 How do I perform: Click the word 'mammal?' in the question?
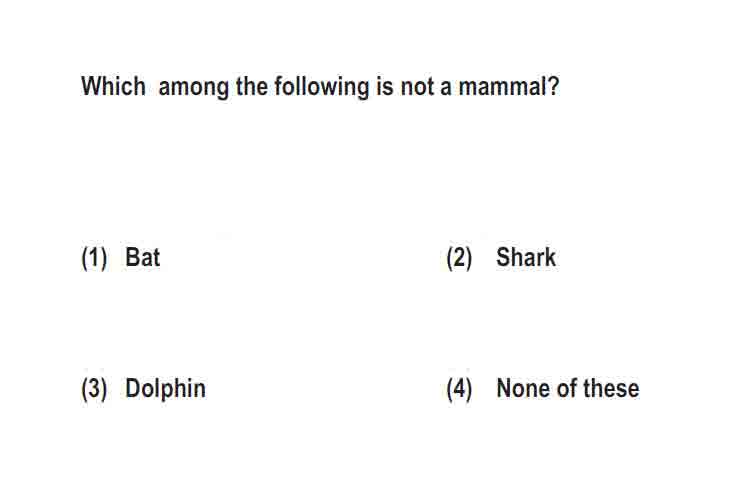[x=508, y=87]
